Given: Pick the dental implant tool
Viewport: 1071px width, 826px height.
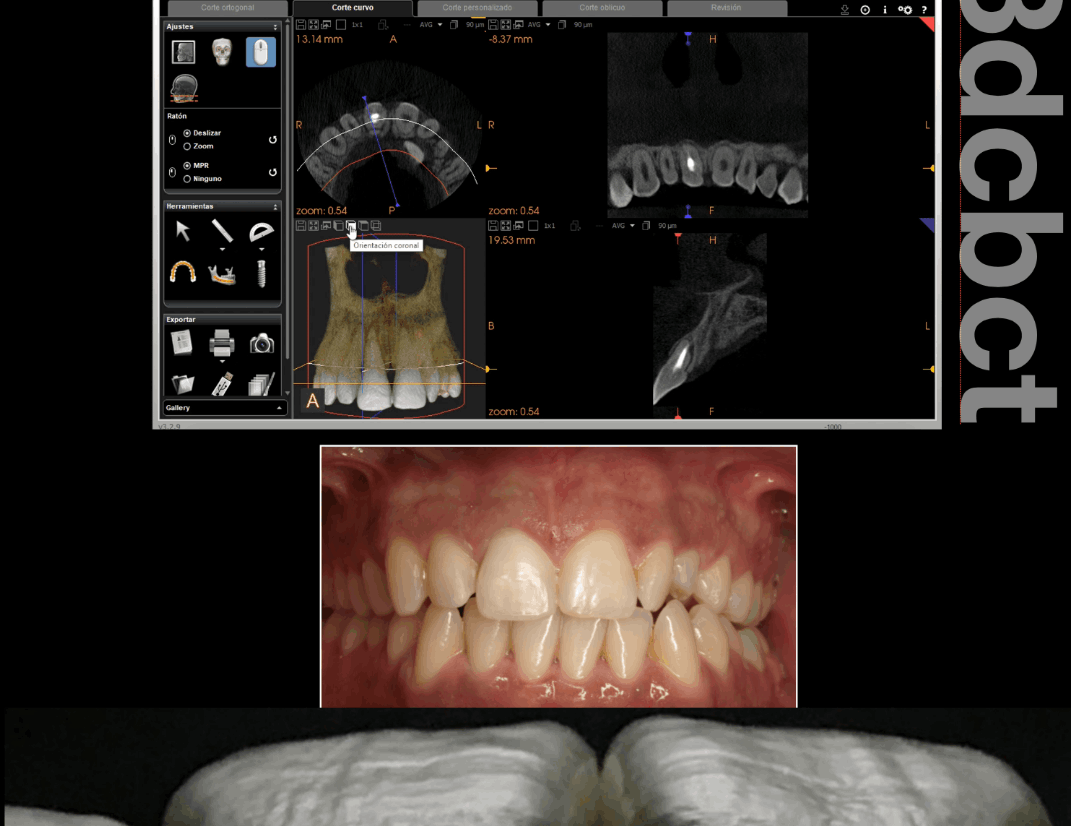Looking at the screenshot, I should [261, 272].
